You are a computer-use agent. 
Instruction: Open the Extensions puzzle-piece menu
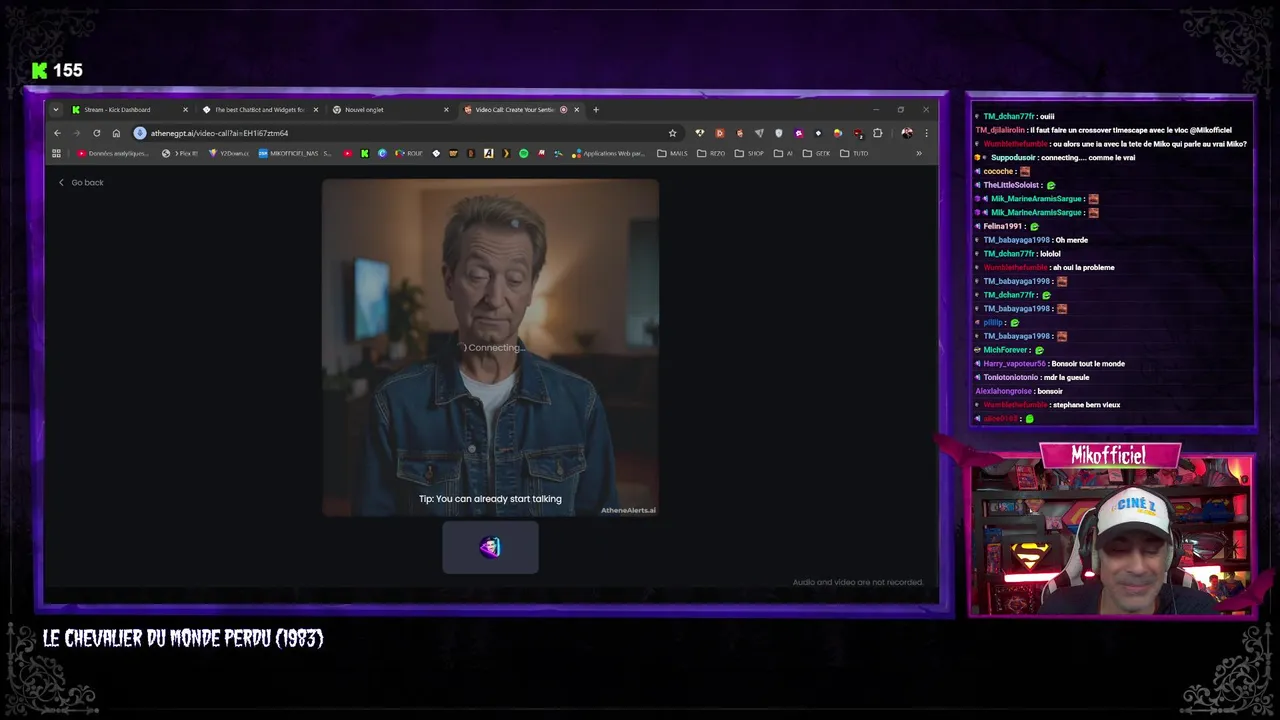878,133
